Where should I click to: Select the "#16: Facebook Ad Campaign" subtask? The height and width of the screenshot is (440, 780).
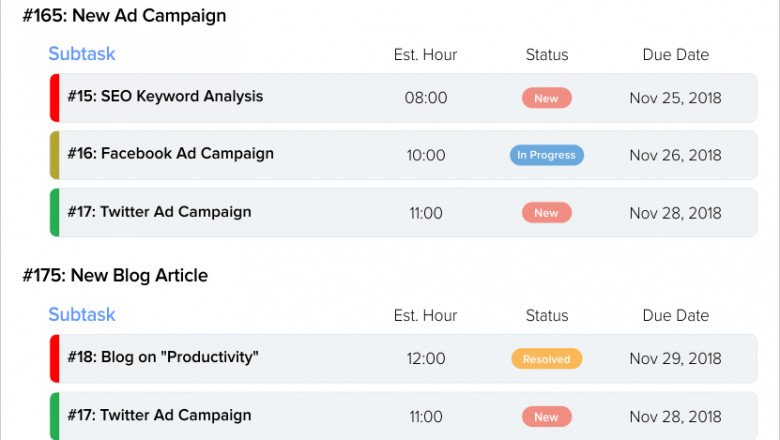click(x=170, y=154)
